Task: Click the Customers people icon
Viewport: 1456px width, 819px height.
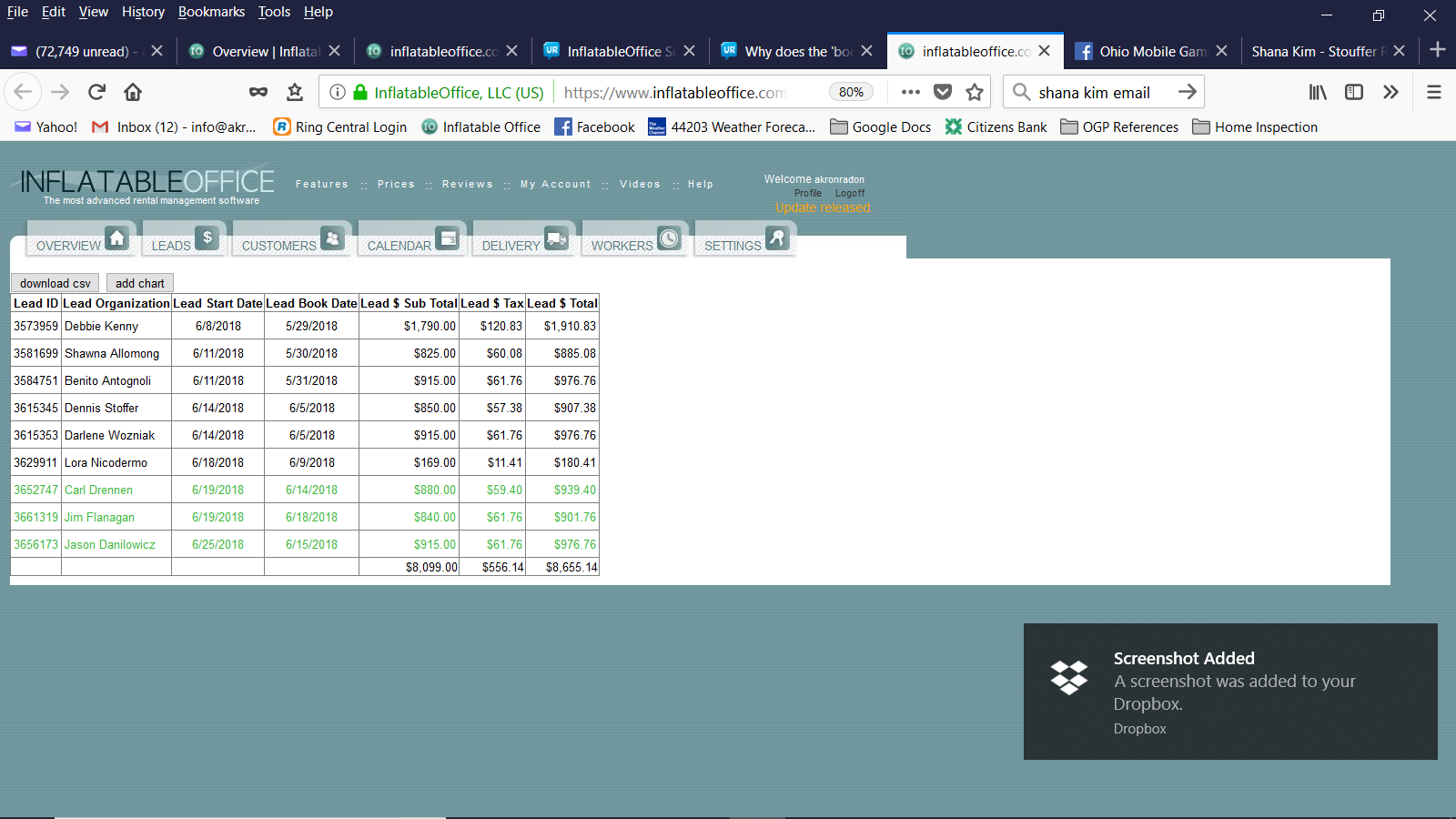Action: (x=333, y=238)
